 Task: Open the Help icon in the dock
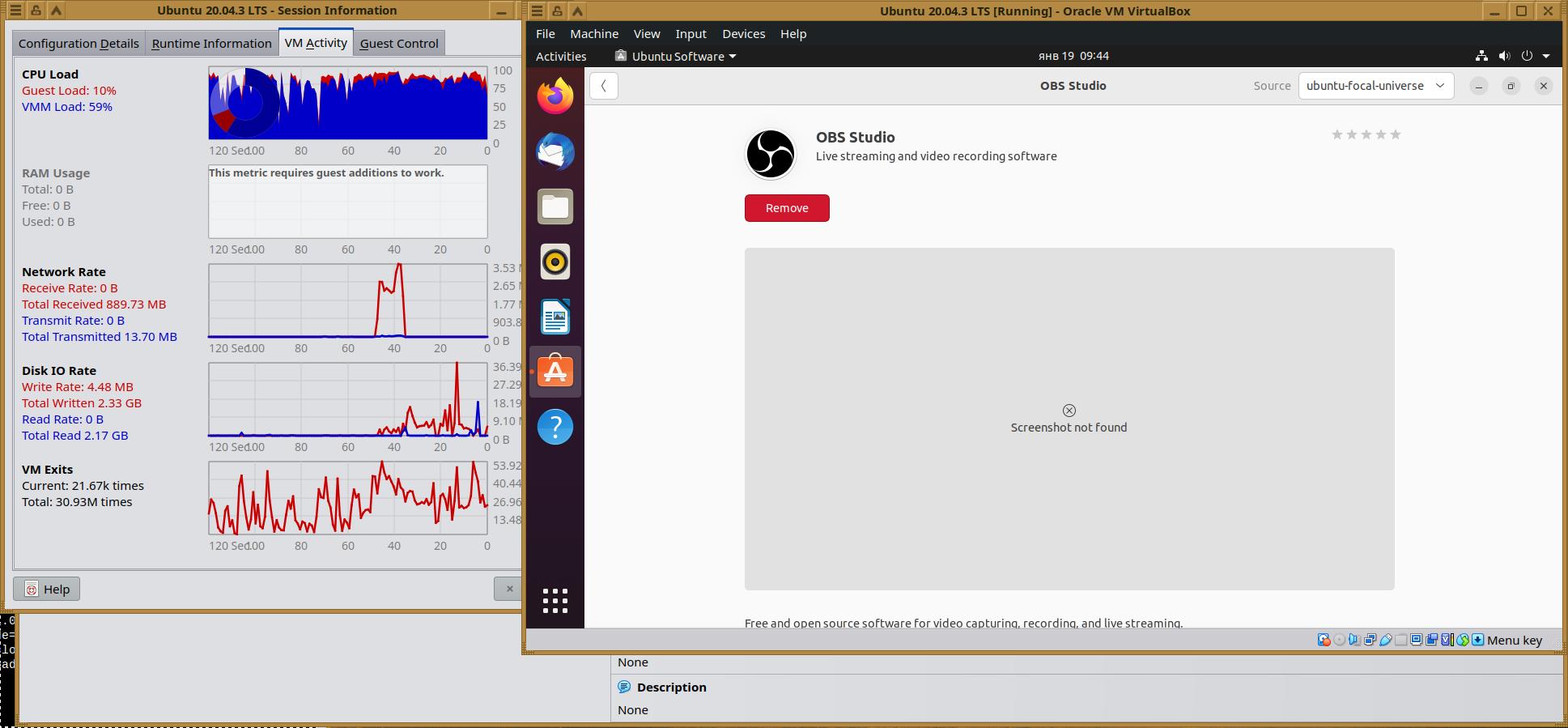555,427
